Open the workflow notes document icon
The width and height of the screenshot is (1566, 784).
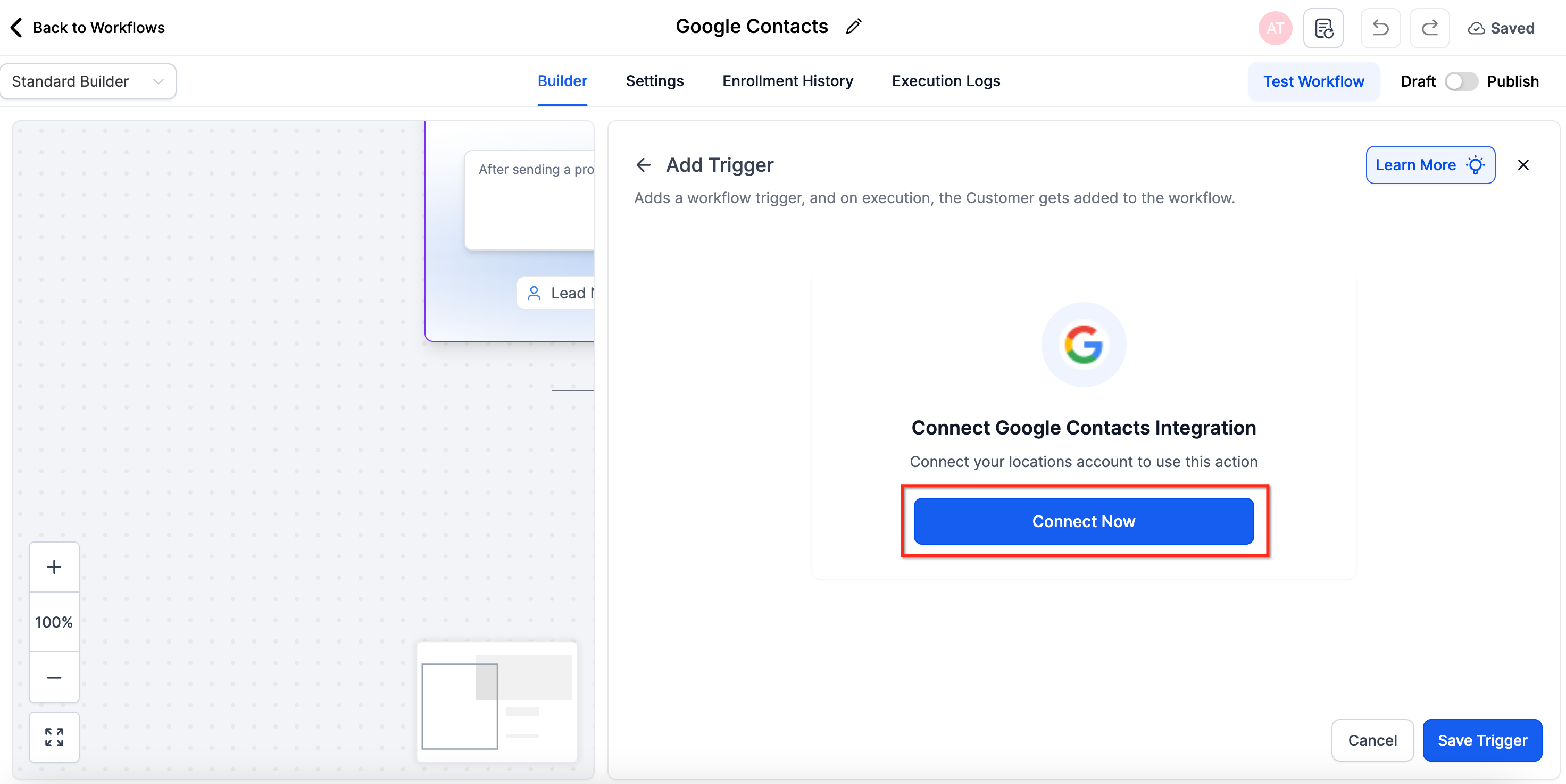coord(1323,28)
